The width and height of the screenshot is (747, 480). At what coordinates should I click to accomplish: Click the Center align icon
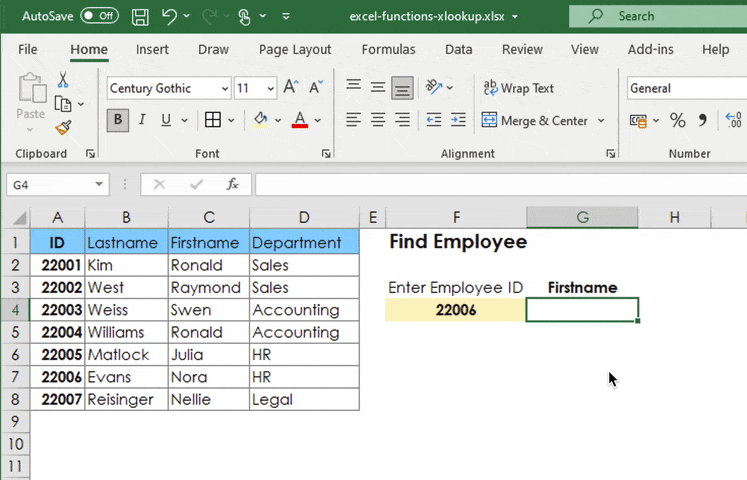point(378,120)
